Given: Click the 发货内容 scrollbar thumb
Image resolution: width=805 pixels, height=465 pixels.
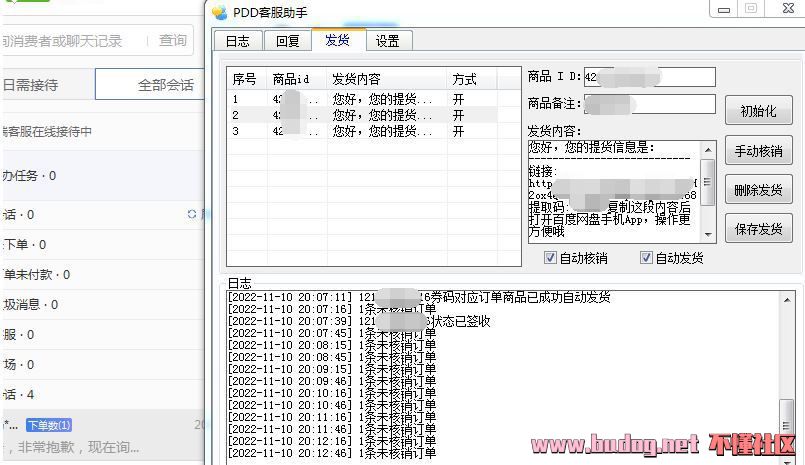Looking at the screenshot, I should 707,182.
